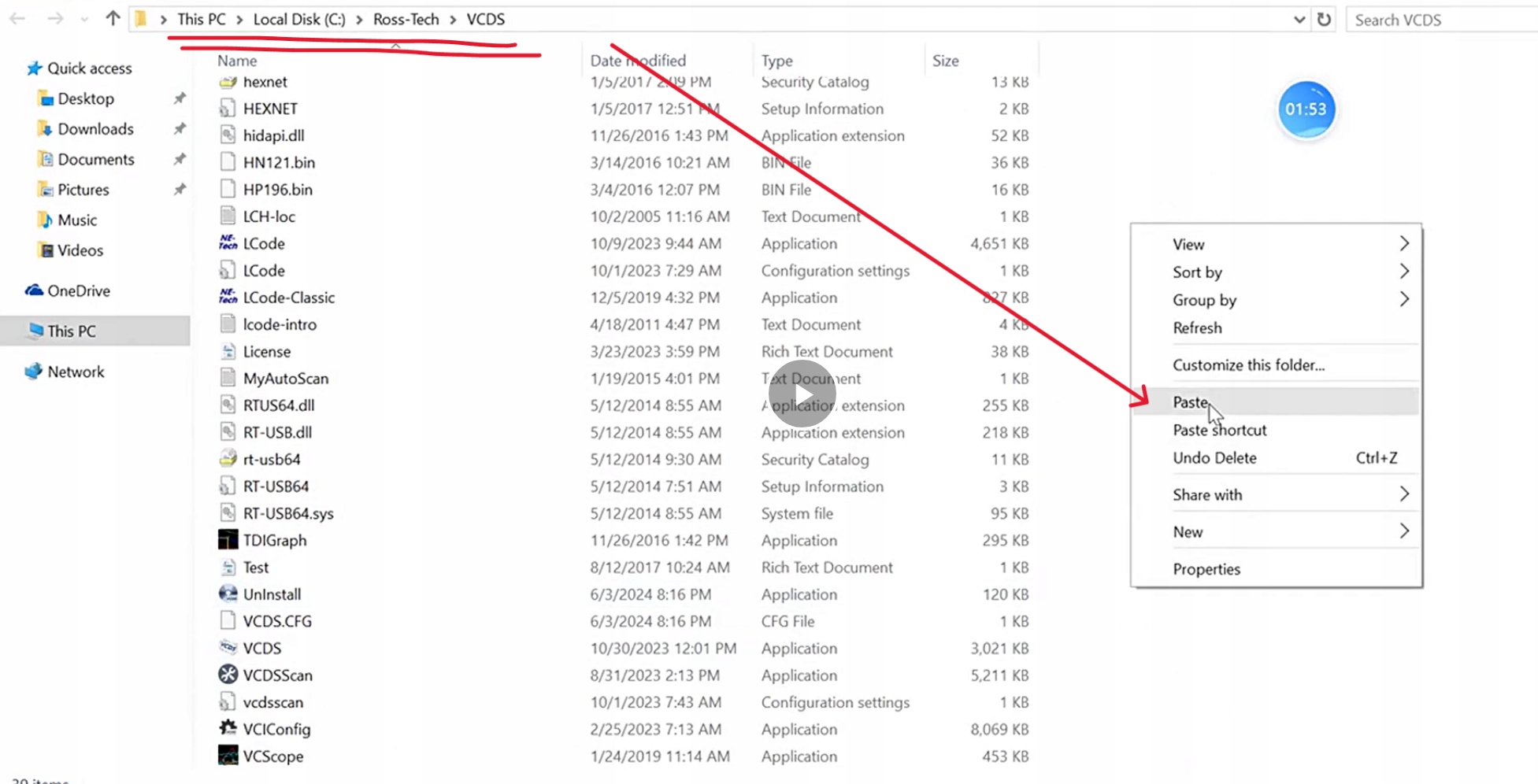Click the RT-USB64.sys system file icon
The width and height of the screenshot is (1538, 784).
[228, 513]
